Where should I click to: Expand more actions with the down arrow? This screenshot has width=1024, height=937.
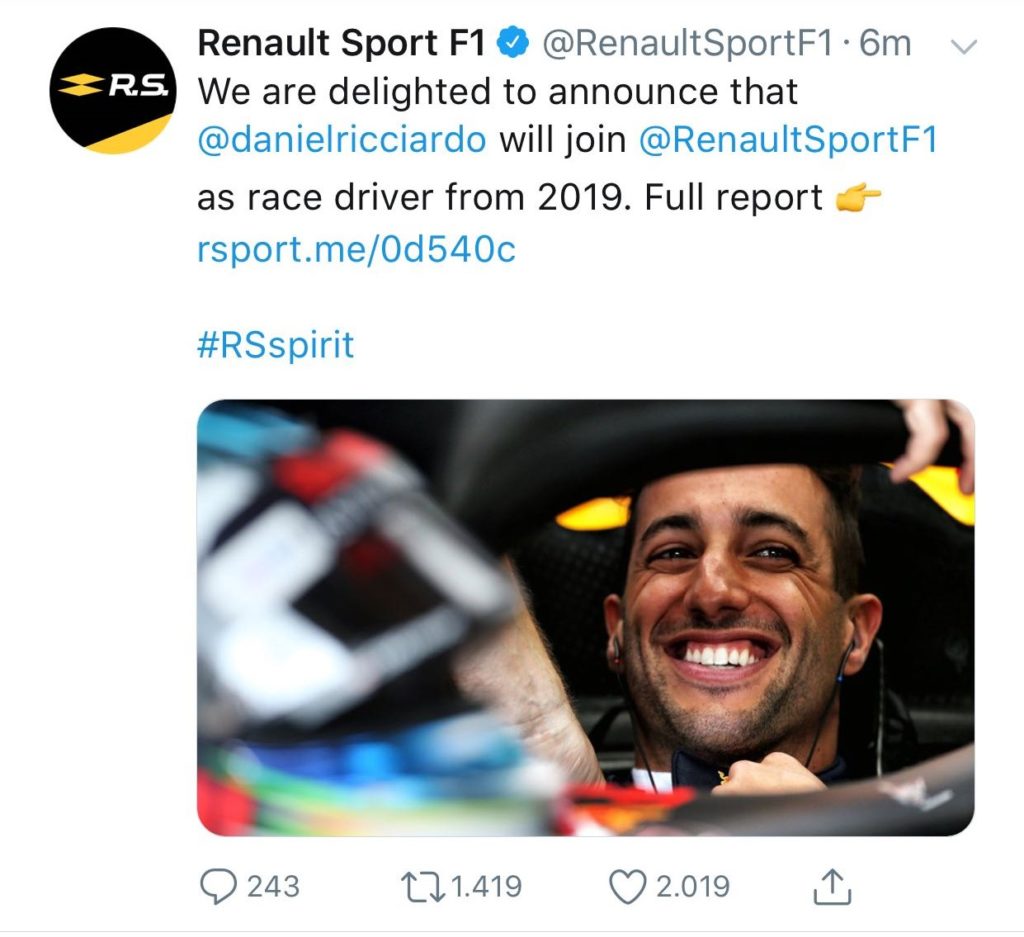click(962, 45)
